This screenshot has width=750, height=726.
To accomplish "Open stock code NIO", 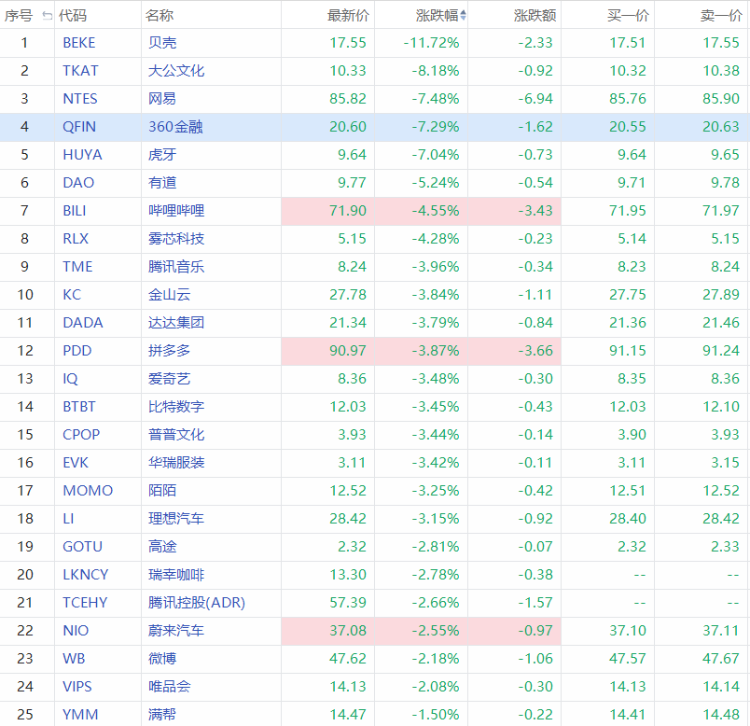I will 76,630.
